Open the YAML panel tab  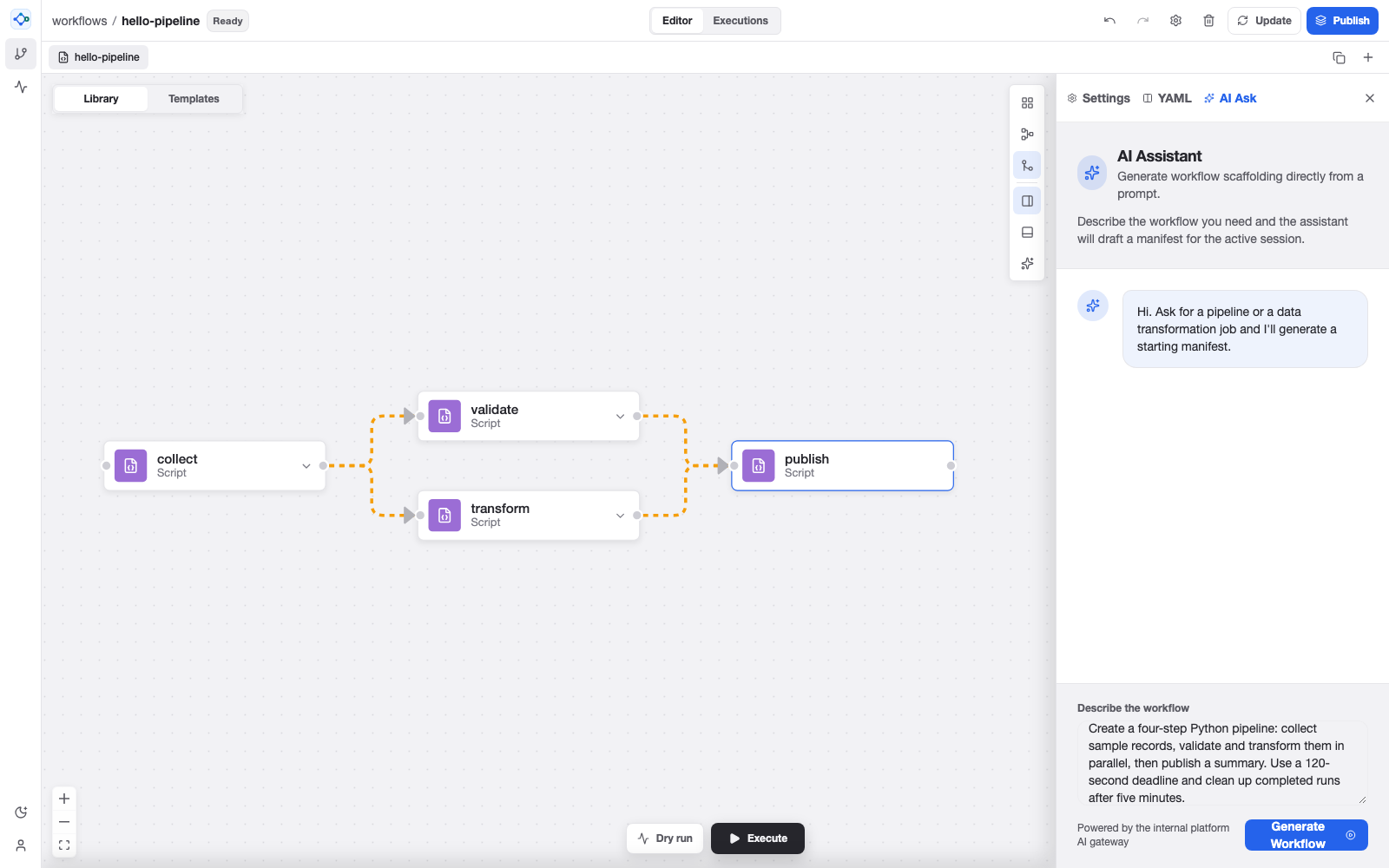tap(1167, 98)
